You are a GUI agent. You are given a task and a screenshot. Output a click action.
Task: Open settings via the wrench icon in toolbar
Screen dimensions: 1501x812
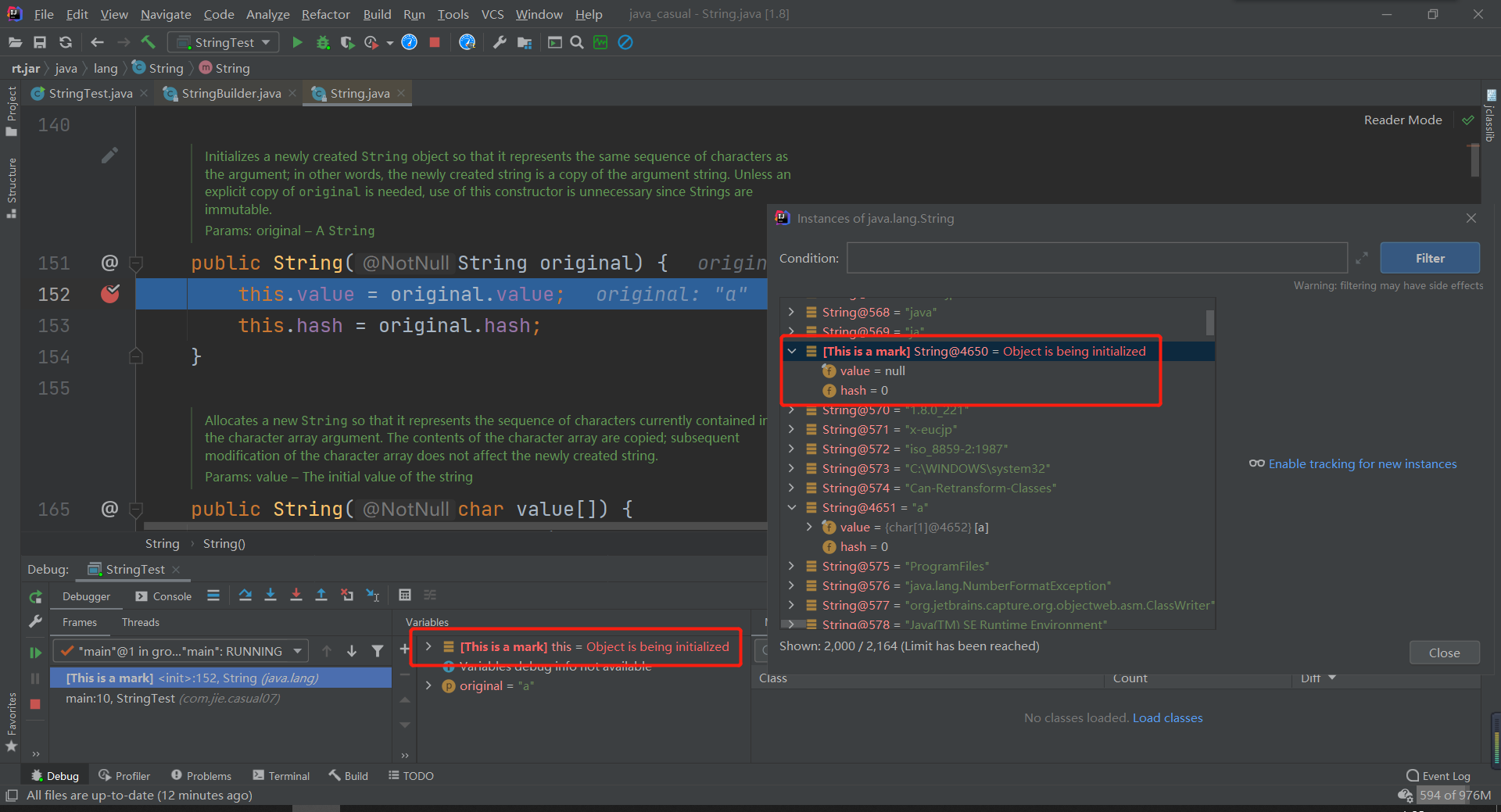click(500, 42)
